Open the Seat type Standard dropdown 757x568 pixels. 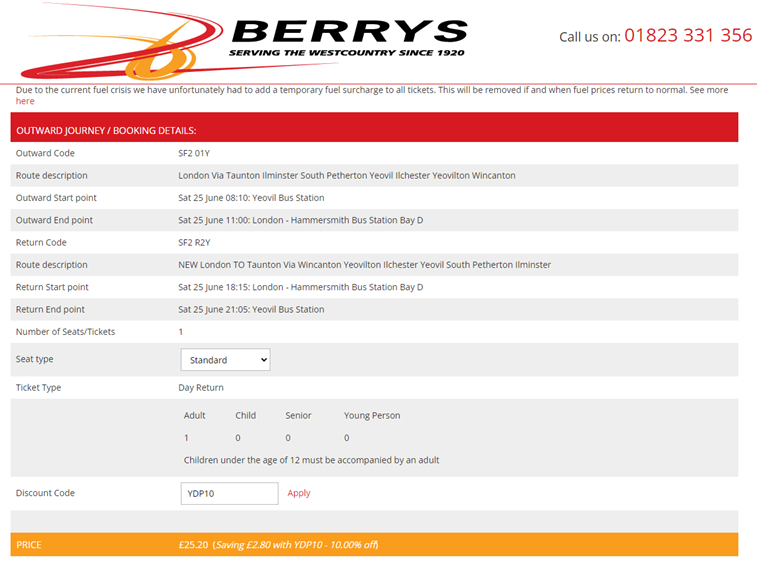tap(225, 360)
